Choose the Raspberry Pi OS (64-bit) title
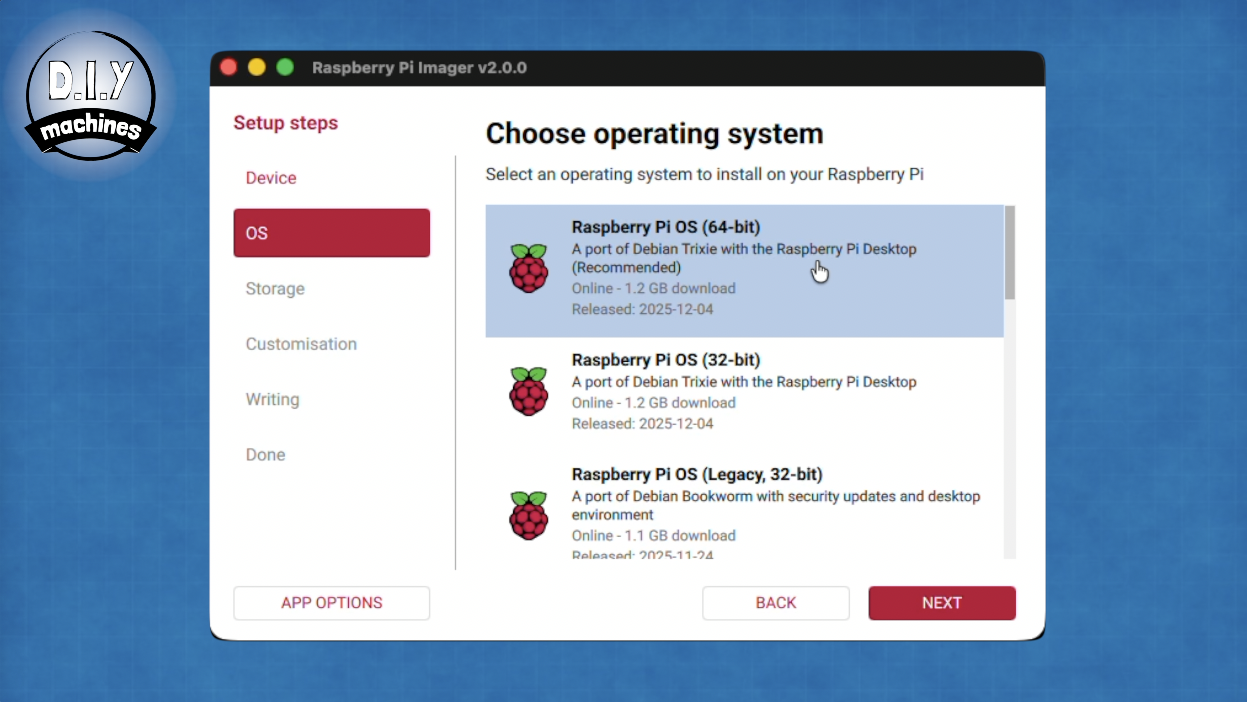1247x702 pixels. tap(666, 227)
